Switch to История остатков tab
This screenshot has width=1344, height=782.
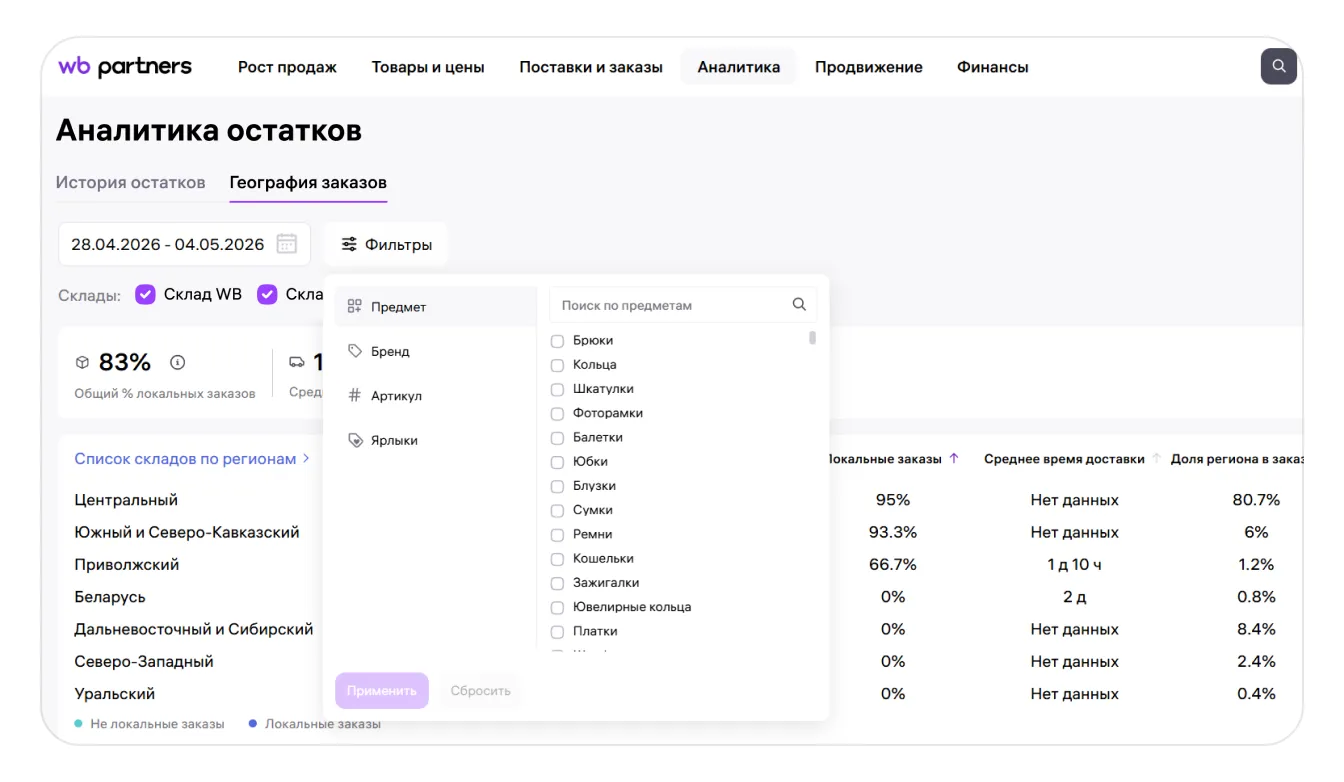pos(130,183)
